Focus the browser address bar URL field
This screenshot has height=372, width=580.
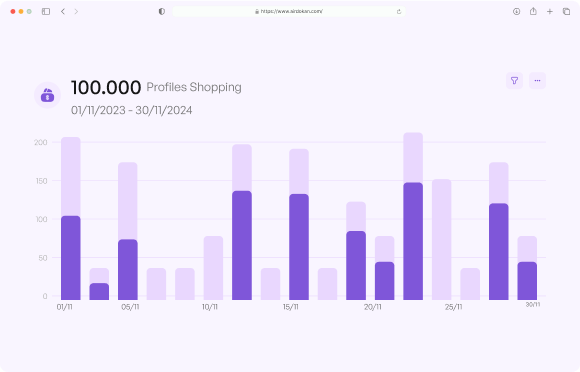[289, 11]
